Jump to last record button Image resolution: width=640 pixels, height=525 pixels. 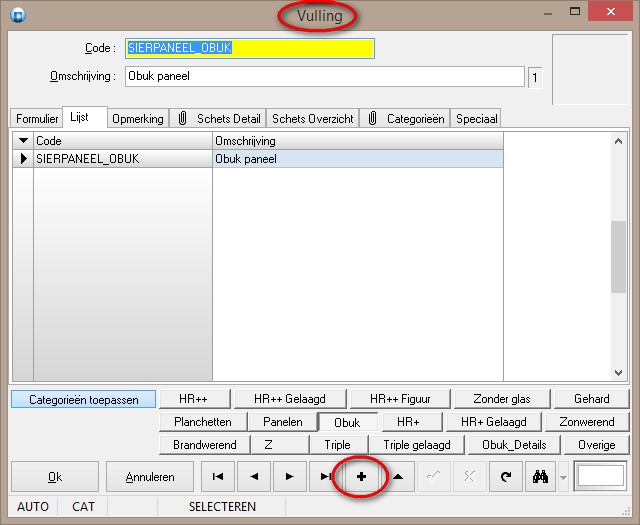click(x=325, y=476)
